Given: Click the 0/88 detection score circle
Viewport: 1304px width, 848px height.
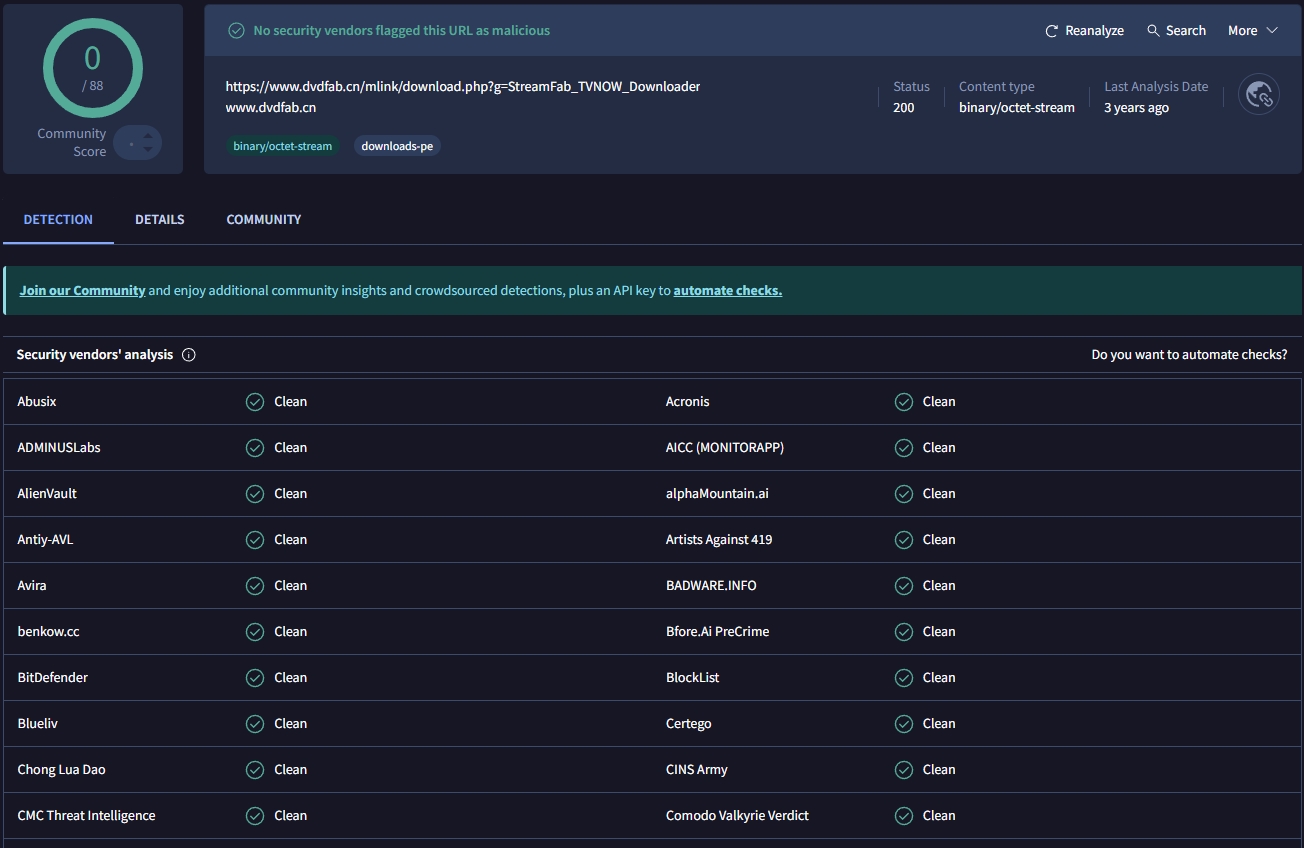Looking at the screenshot, I should pos(93,68).
